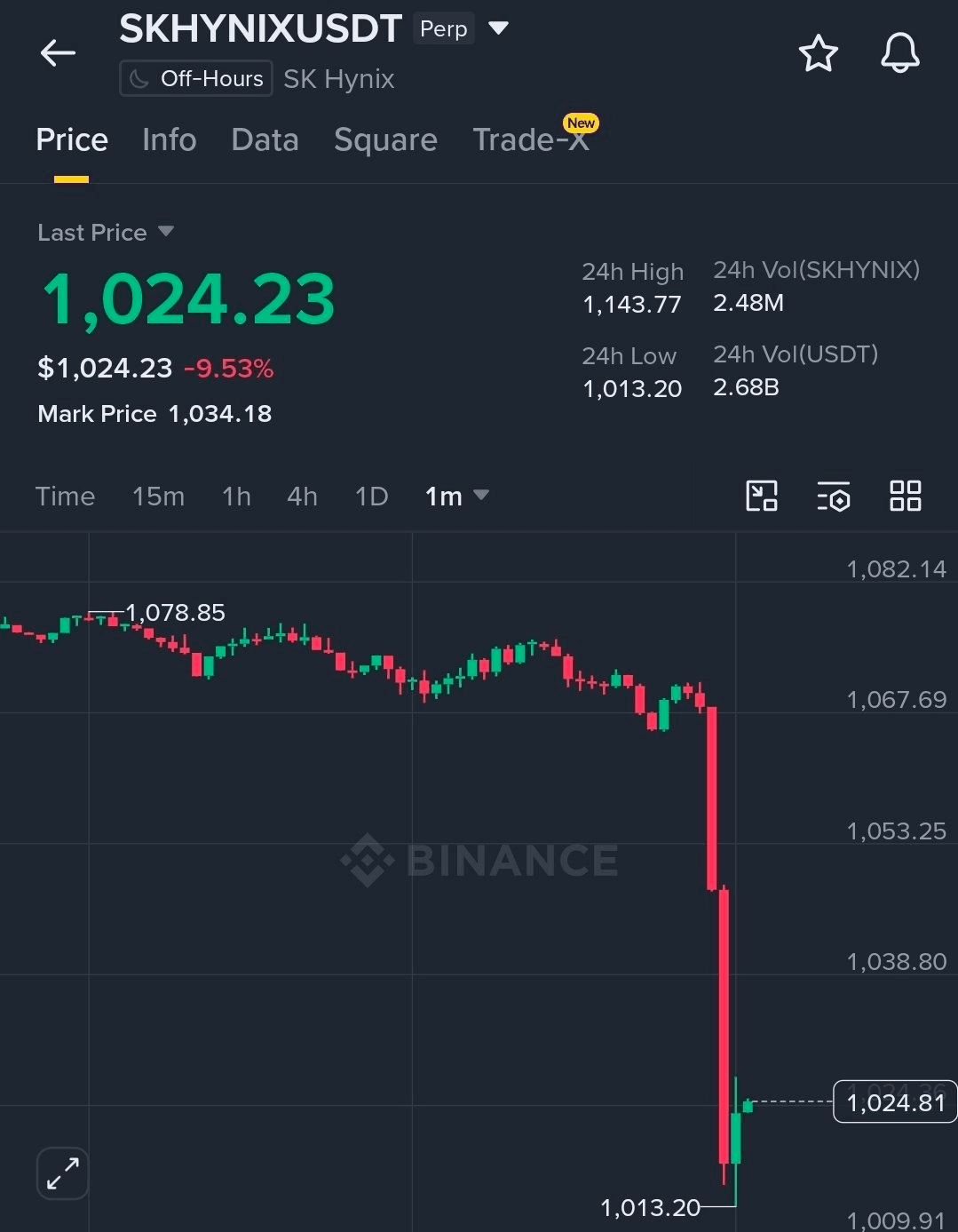This screenshot has width=958, height=1232.
Task: Tap the 1,024.81 current price marker
Action: (895, 1102)
